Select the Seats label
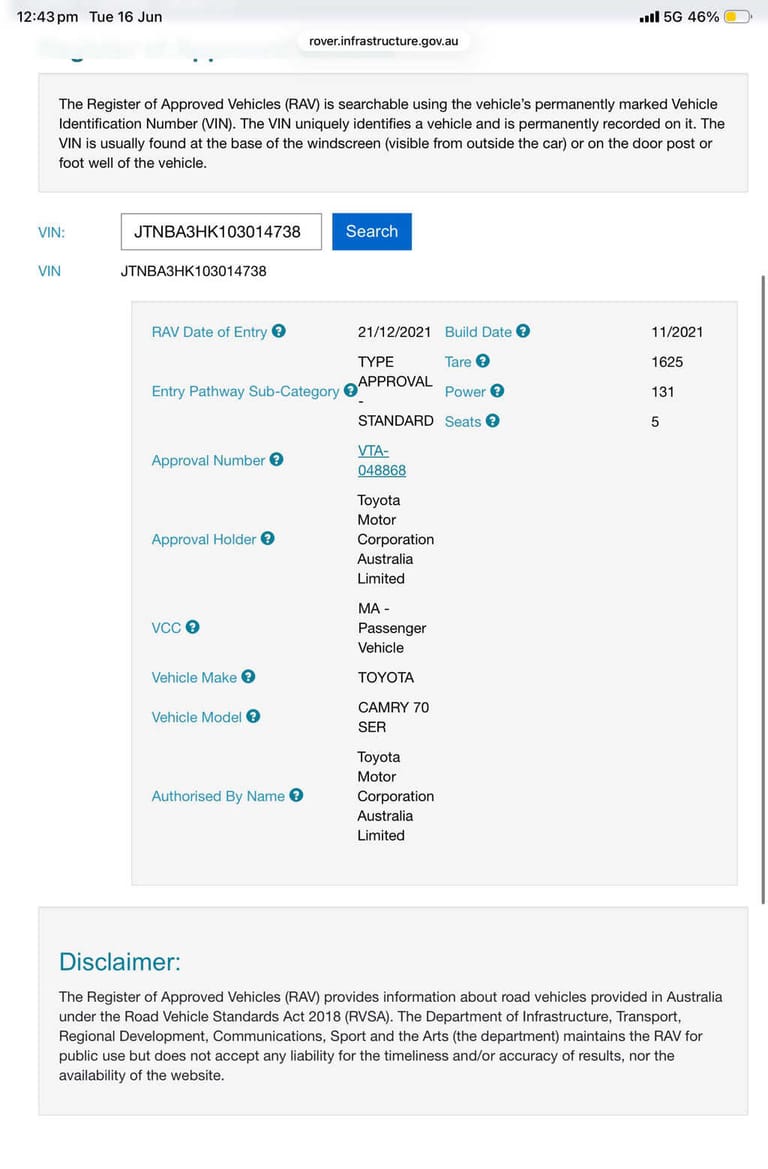The height and width of the screenshot is (1169, 768). (x=463, y=421)
